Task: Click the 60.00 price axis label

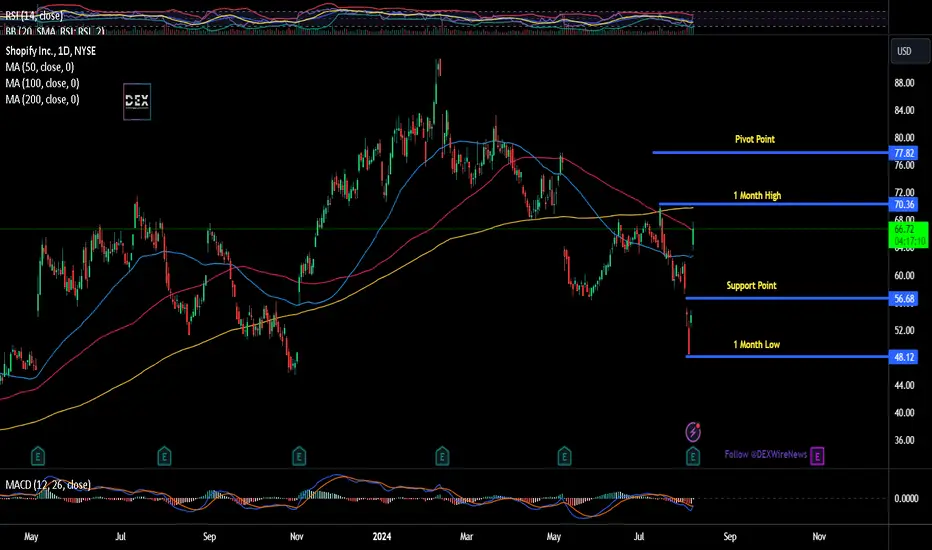Action: [904, 275]
